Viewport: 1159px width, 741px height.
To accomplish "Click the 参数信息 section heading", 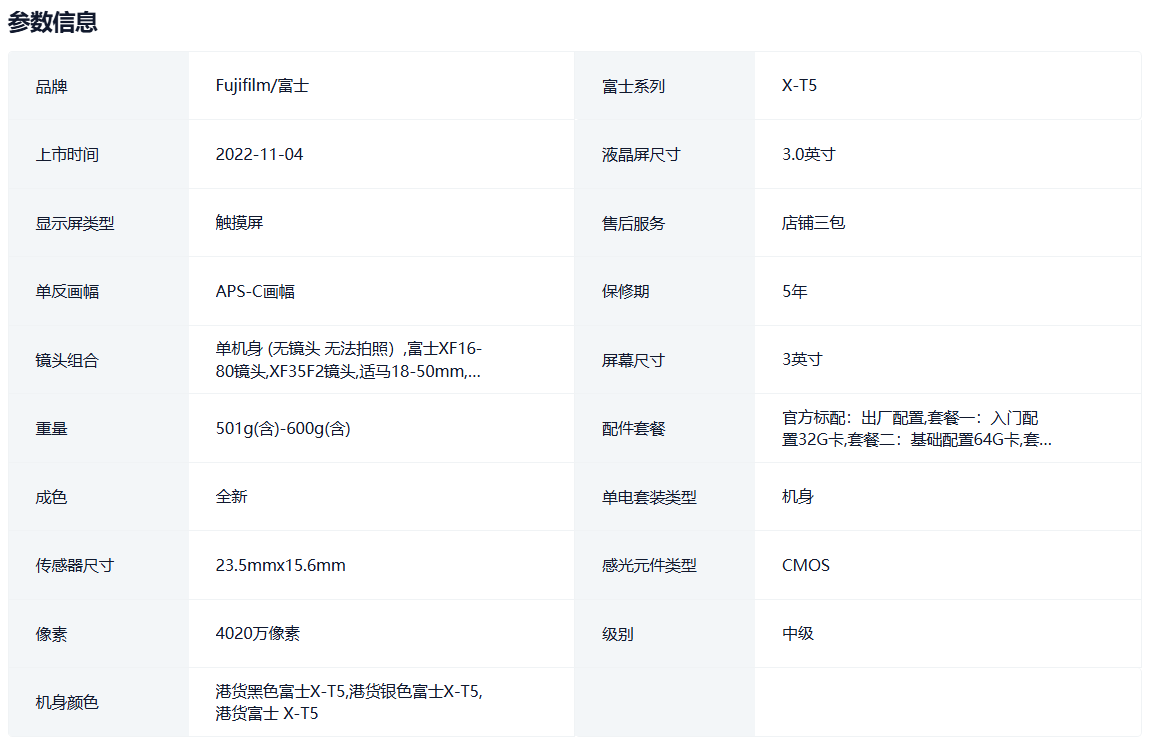I will (x=53, y=22).
